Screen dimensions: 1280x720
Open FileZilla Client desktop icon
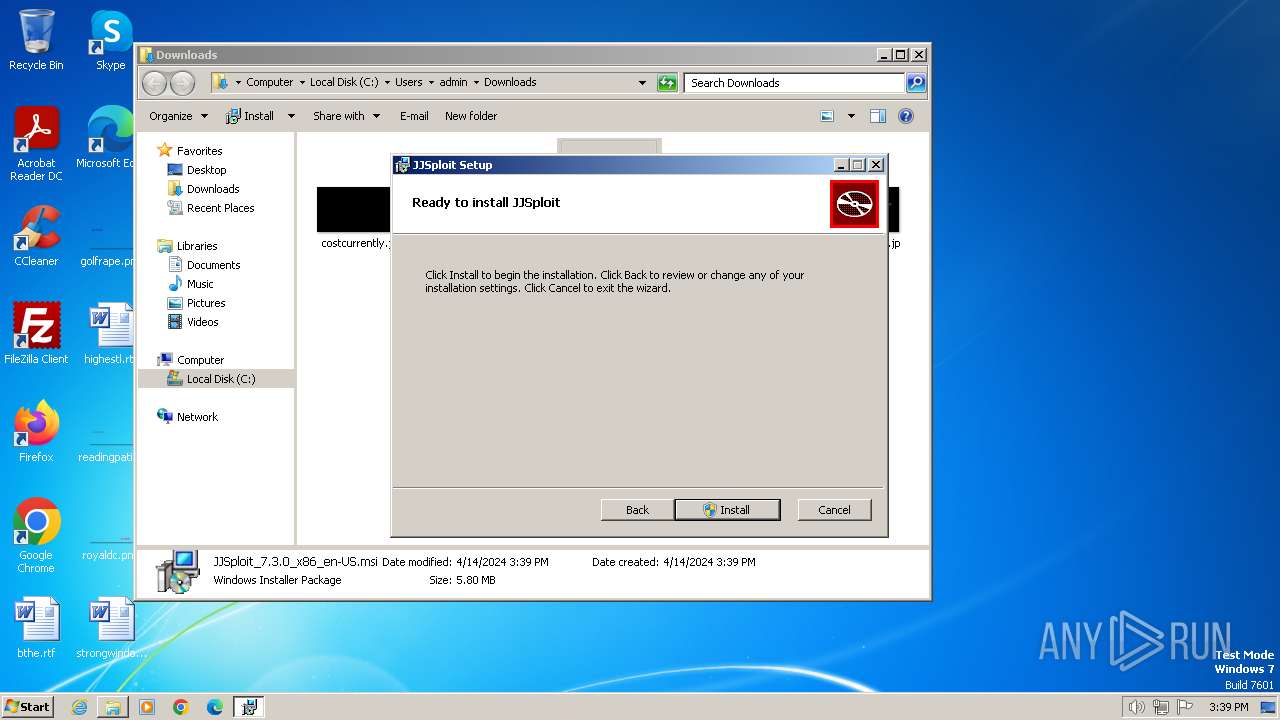coord(36,333)
